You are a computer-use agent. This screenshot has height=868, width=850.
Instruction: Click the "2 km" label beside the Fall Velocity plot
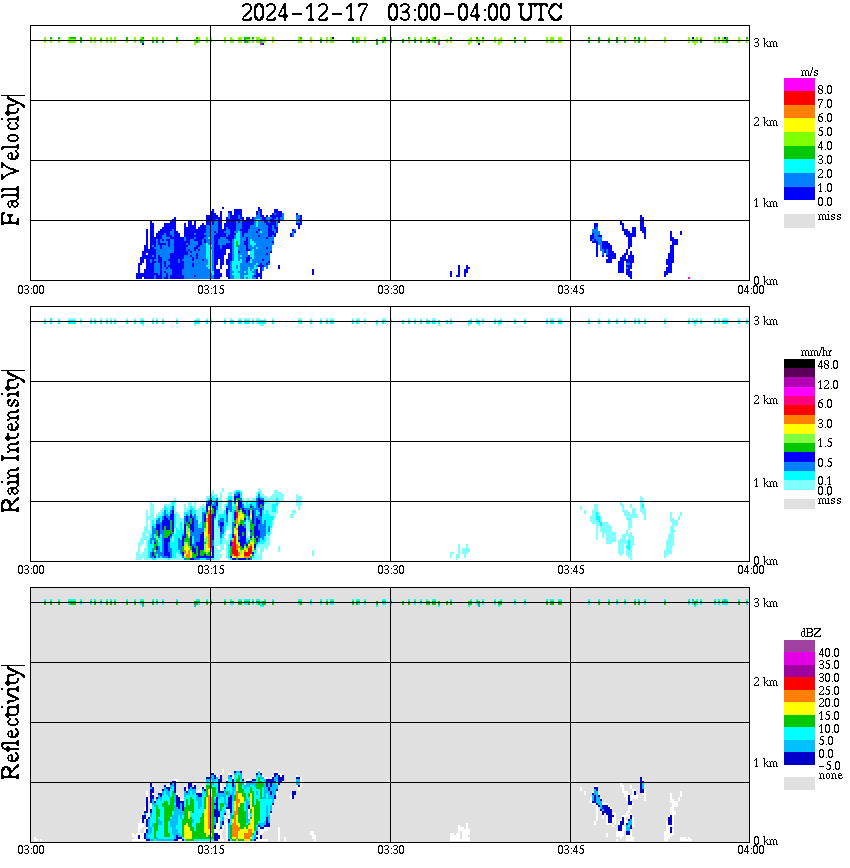pyautogui.click(x=765, y=122)
